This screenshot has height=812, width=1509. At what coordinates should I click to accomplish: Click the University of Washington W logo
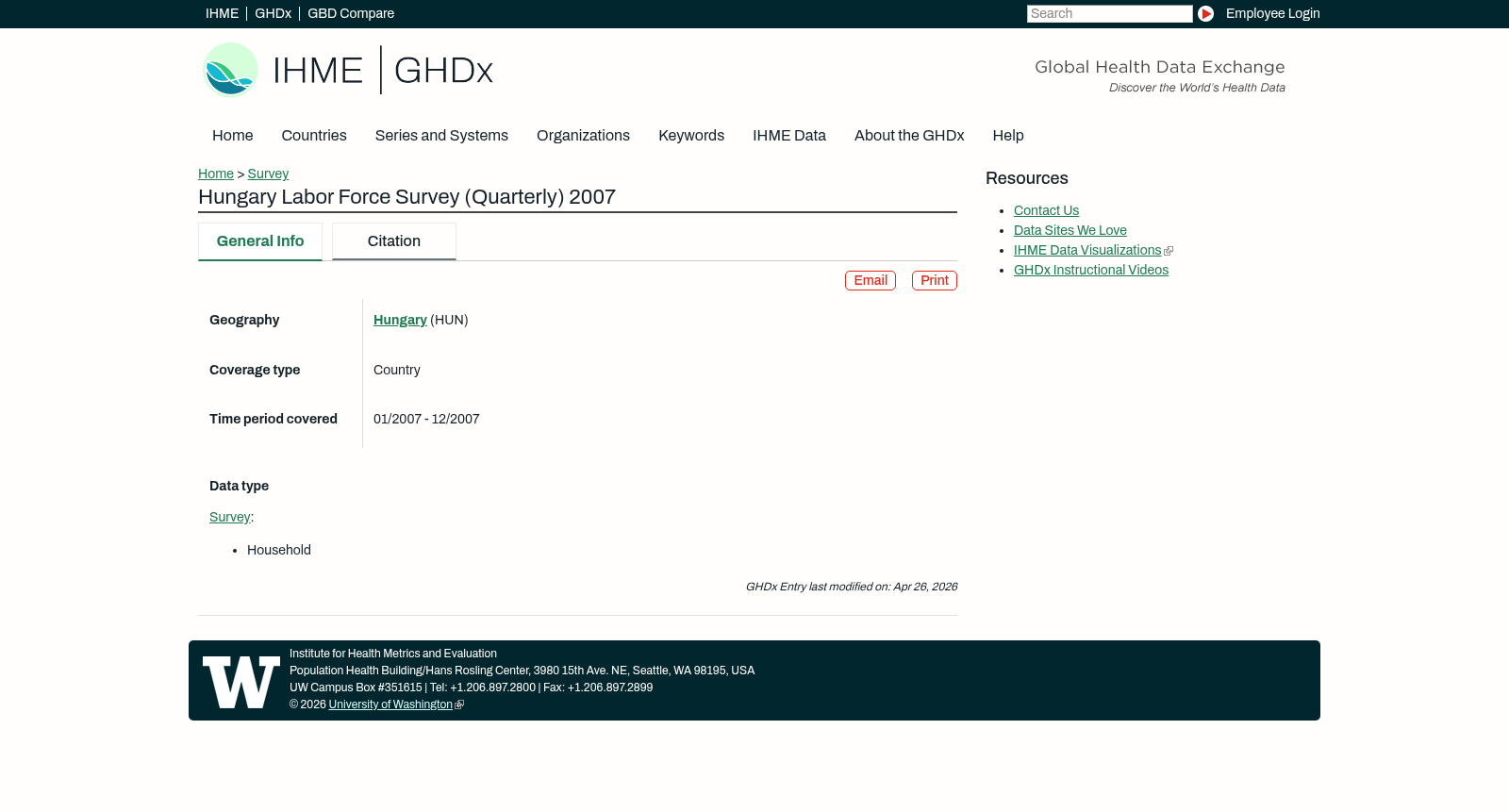[241, 682]
